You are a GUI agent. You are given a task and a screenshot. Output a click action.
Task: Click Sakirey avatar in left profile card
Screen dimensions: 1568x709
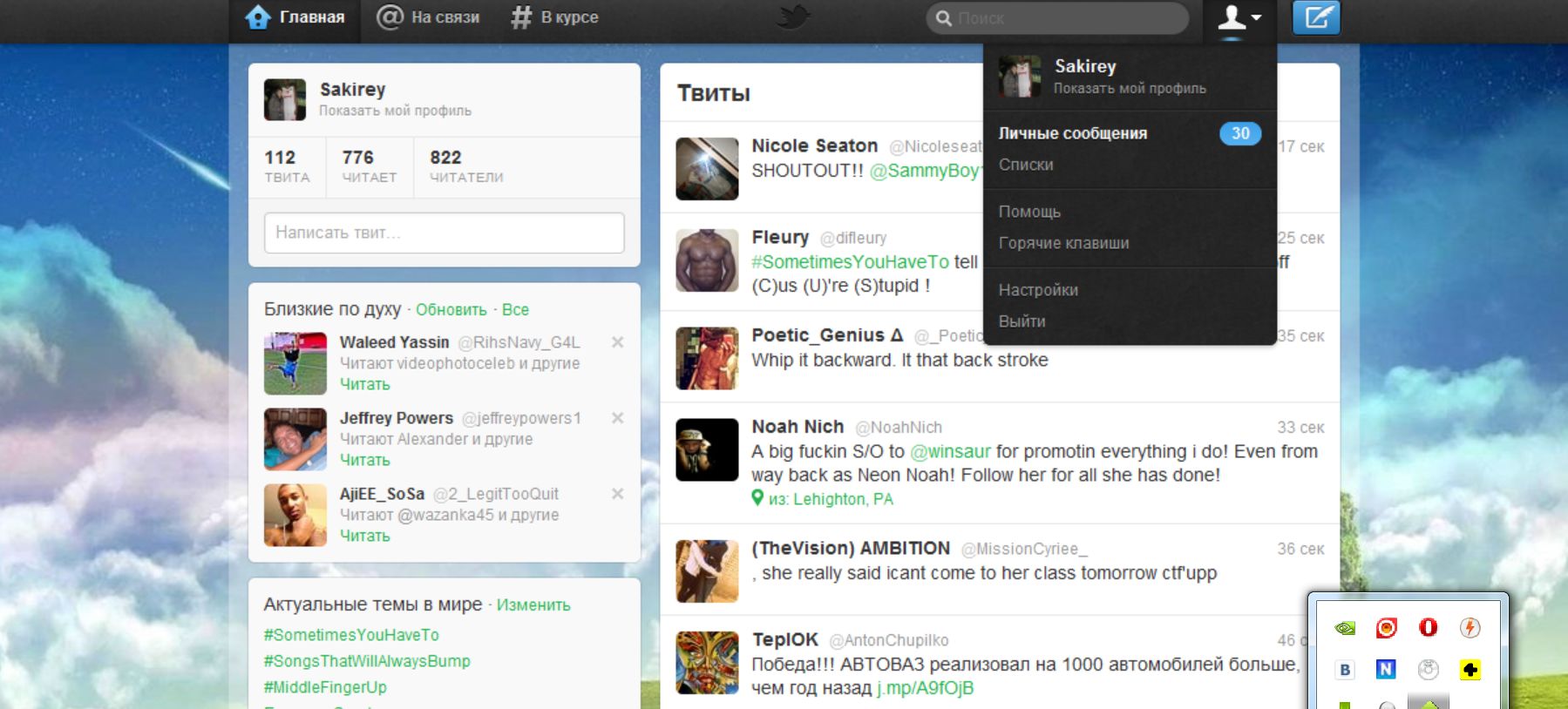click(x=285, y=99)
